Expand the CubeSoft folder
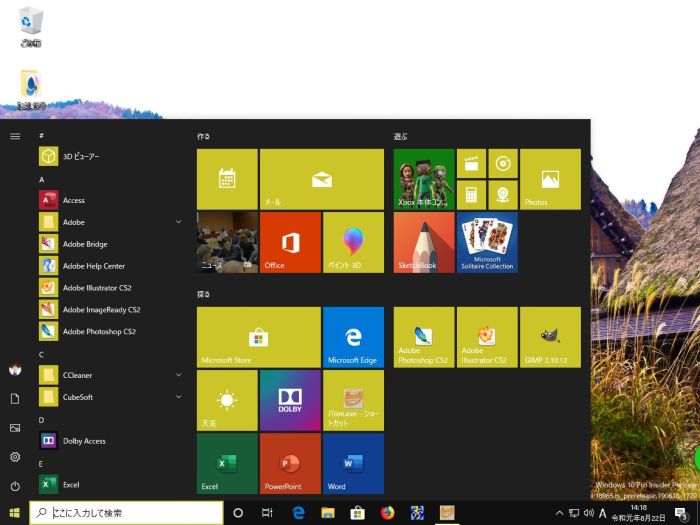700x525 pixels. coord(178,397)
